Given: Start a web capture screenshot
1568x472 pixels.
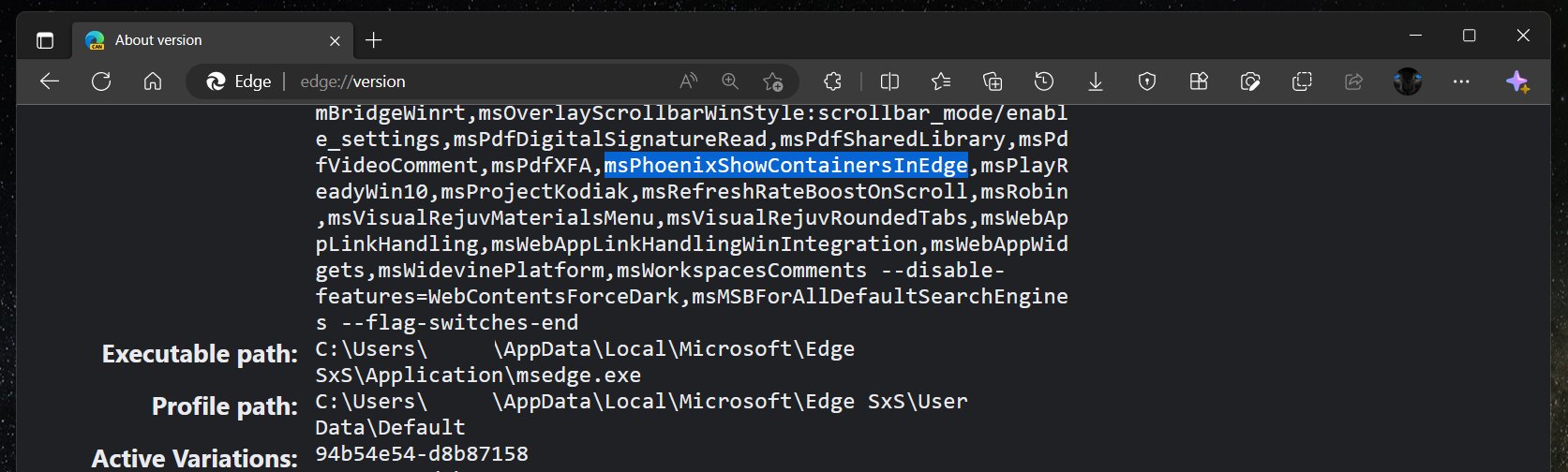Looking at the screenshot, I should click(x=1249, y=81).
